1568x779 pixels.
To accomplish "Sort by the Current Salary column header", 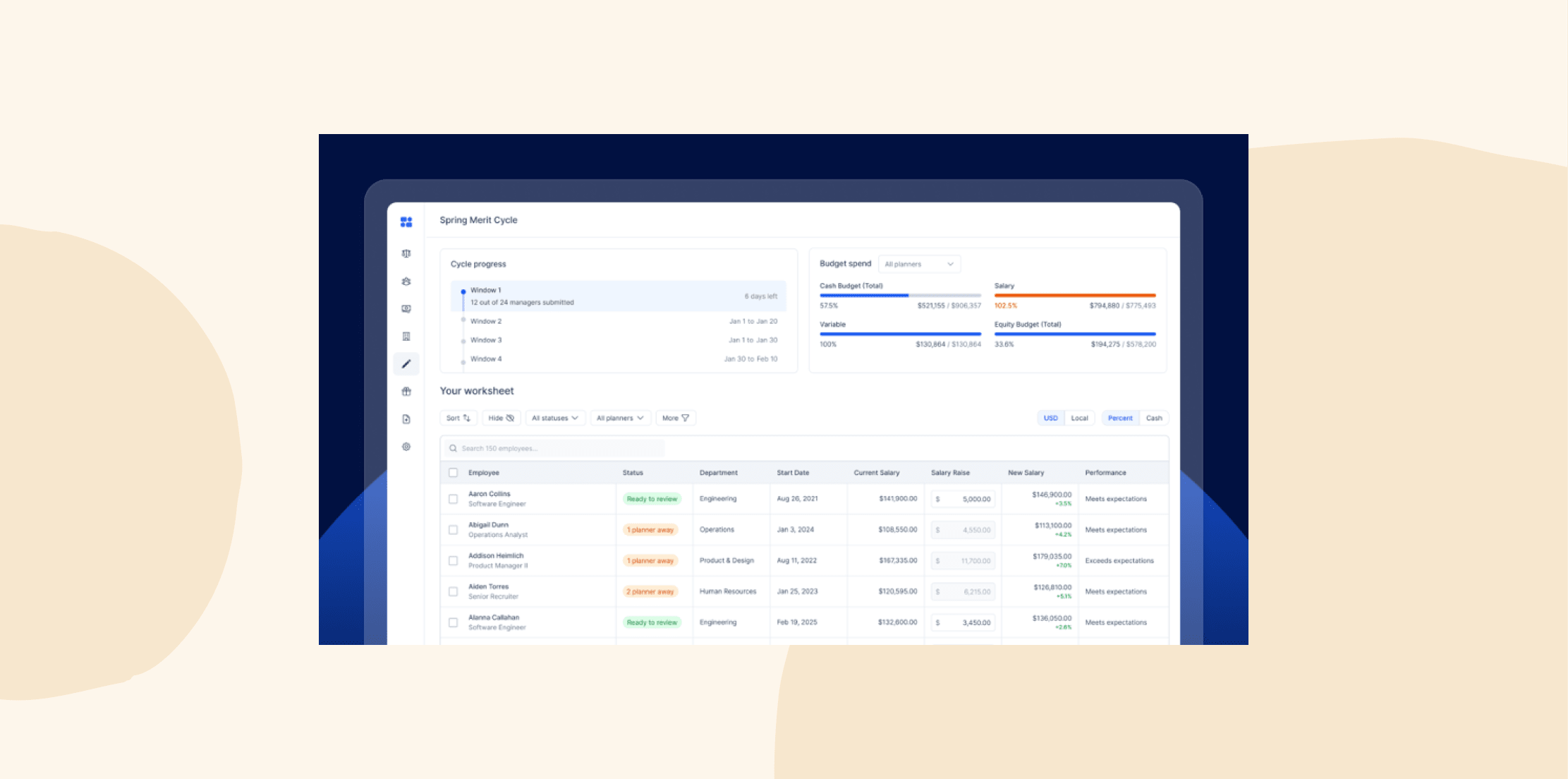I will pos(877,473).
